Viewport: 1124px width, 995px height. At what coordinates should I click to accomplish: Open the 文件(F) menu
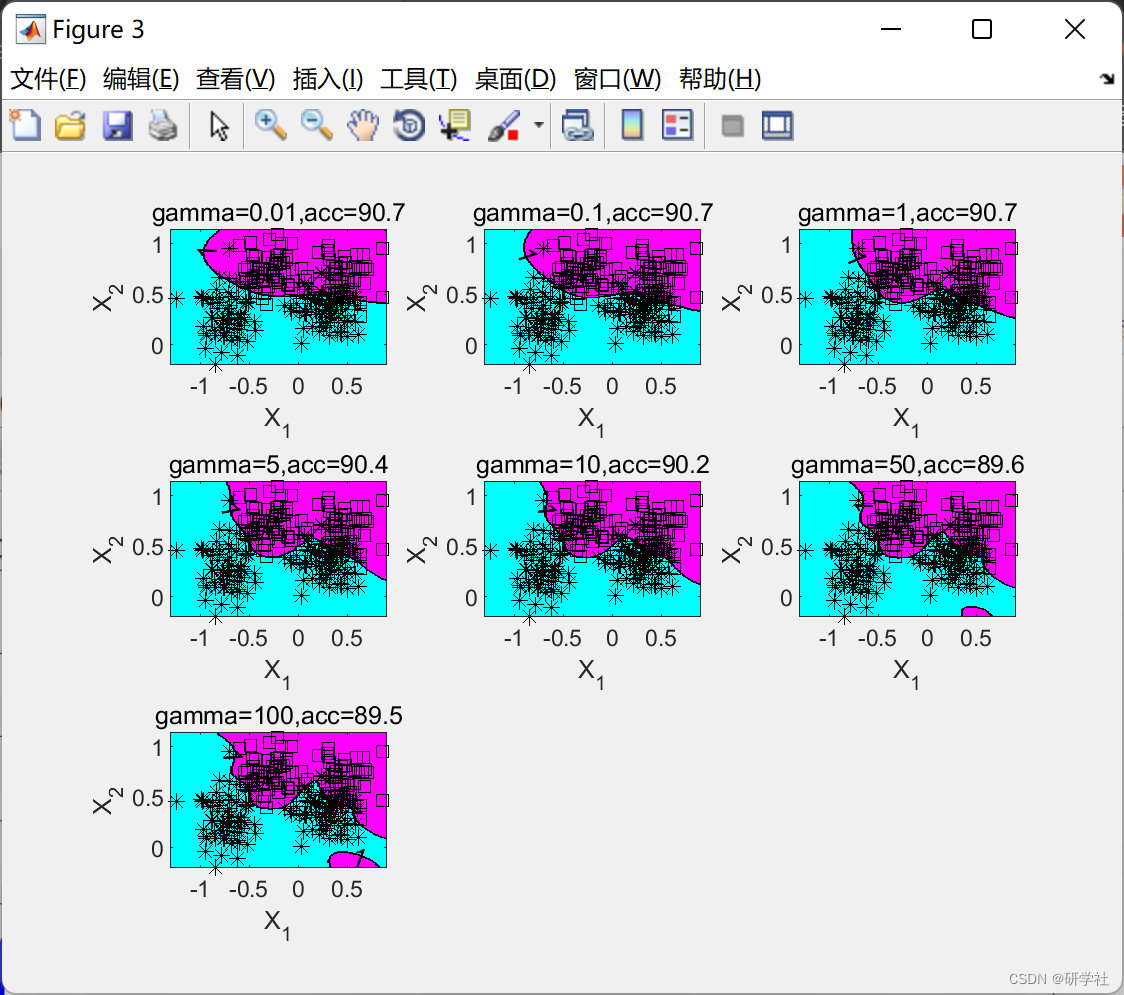click(48, 79)
